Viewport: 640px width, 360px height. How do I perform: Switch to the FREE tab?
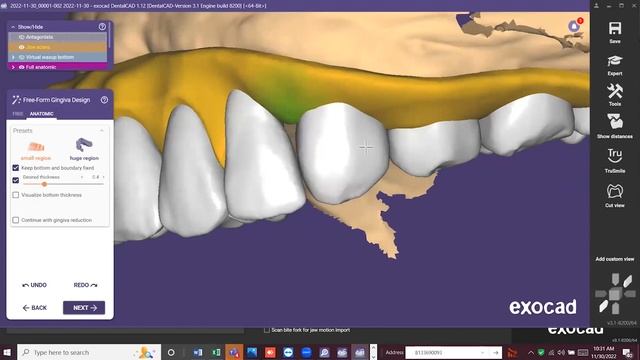click(x=18, y=114)
